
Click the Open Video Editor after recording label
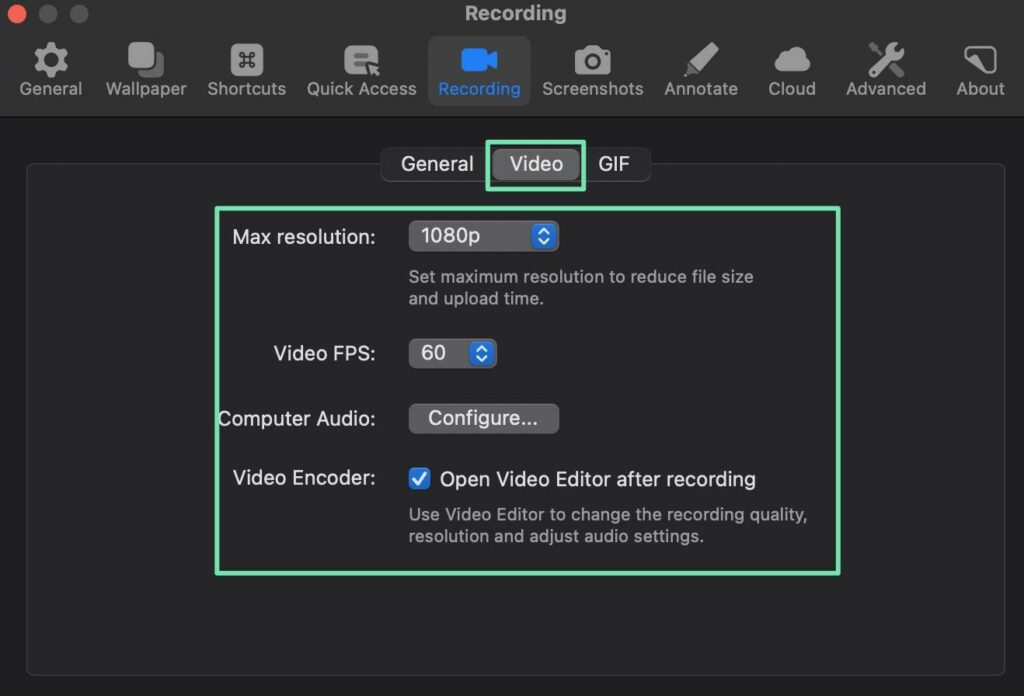[597, 479]
